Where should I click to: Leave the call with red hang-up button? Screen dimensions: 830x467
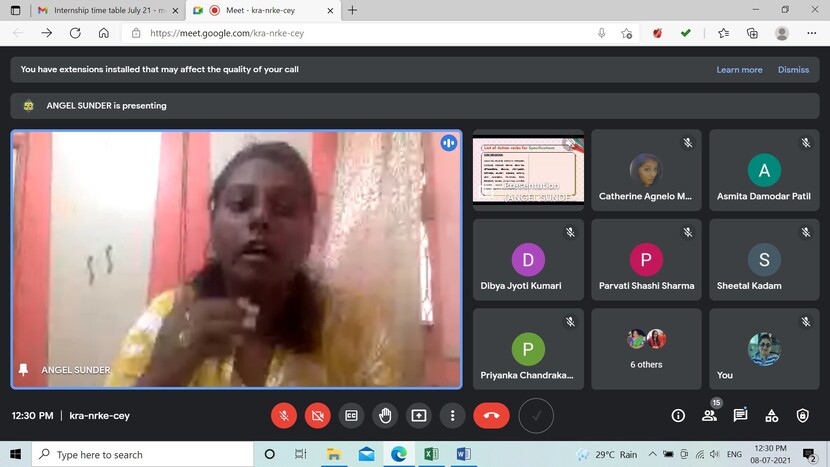[x=491, y=415]
